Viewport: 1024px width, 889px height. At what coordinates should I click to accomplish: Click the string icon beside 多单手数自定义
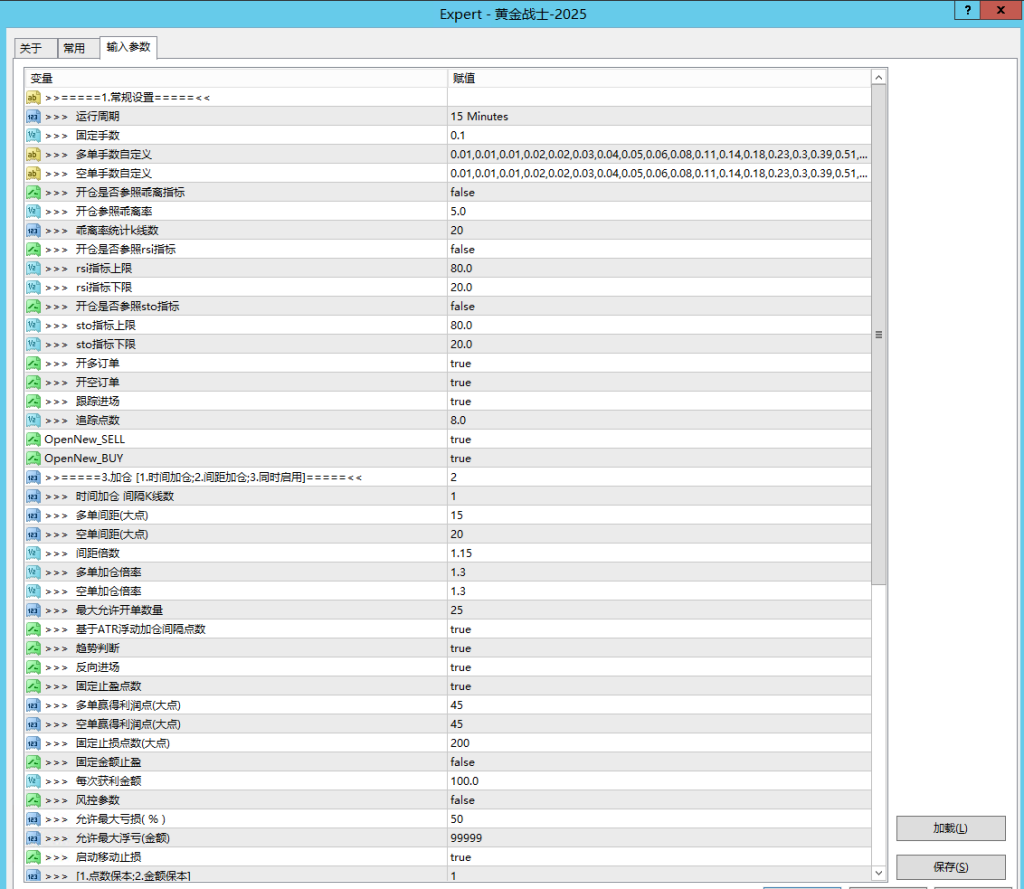click(x=31, y=154)
